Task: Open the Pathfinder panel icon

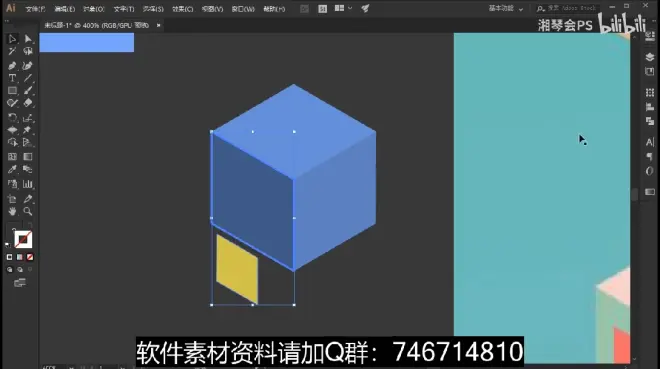Action: (x=650, y=121)
